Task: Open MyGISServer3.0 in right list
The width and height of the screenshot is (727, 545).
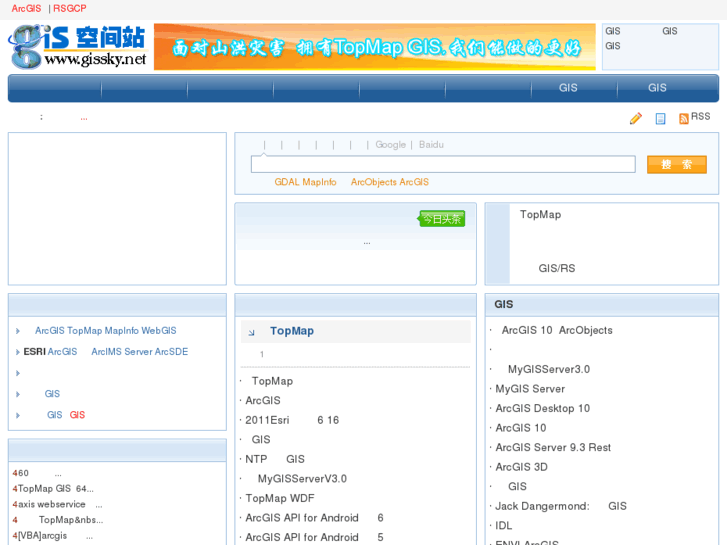Action: click(549, 369)
